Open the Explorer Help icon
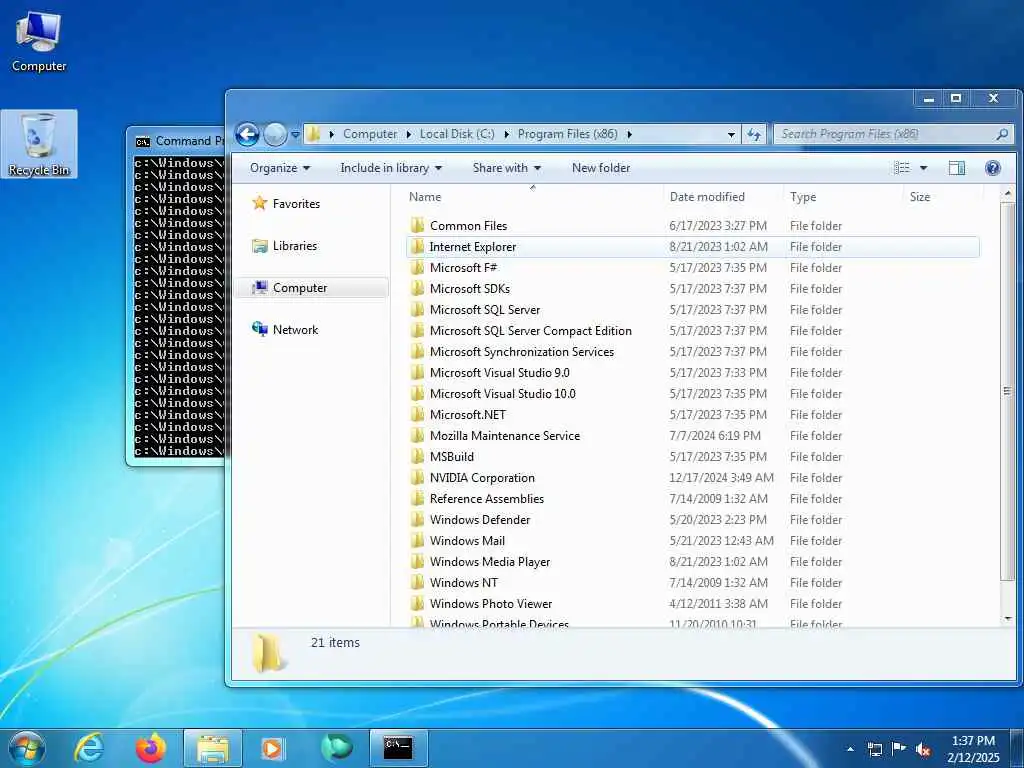The image size is (1024, 768). pyautogui.click(x=993, y=168)
